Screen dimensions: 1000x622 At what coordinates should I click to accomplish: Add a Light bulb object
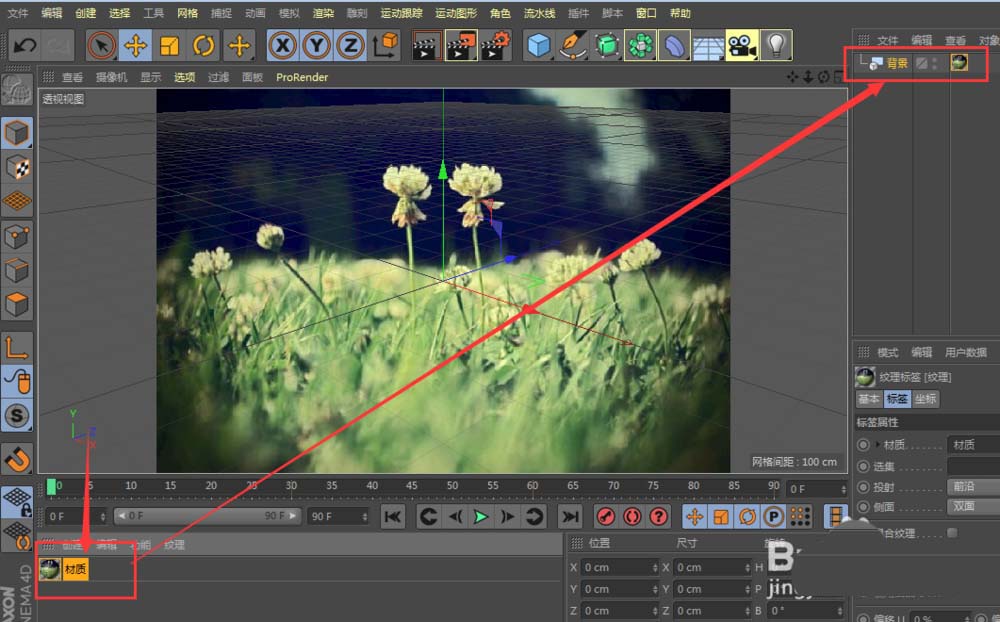(776, 45)
